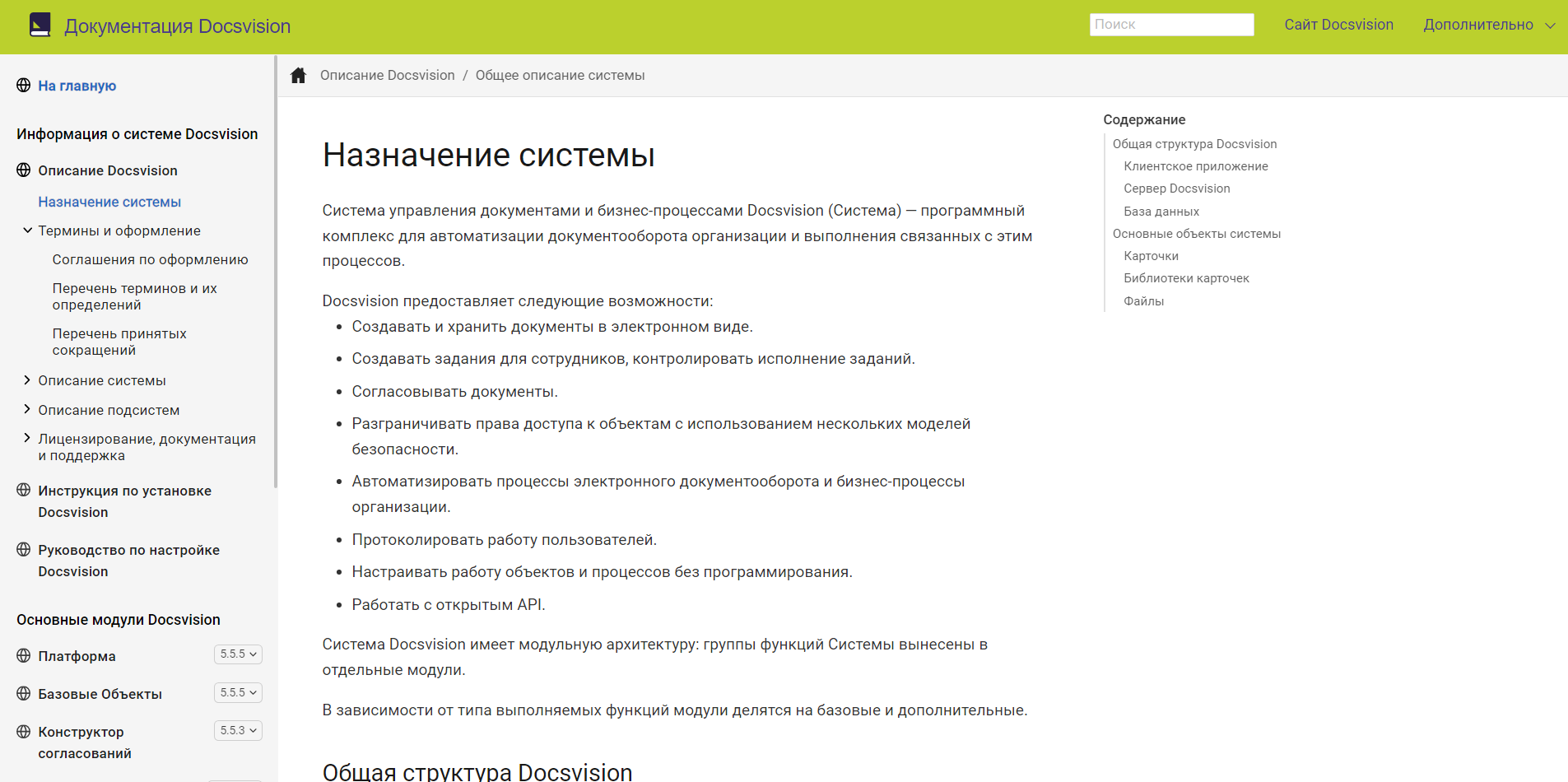The width and height of the screenshot is (1568, 782).
Task: Click globe icon beside Руководство по настройке
Action: [24, 550]
